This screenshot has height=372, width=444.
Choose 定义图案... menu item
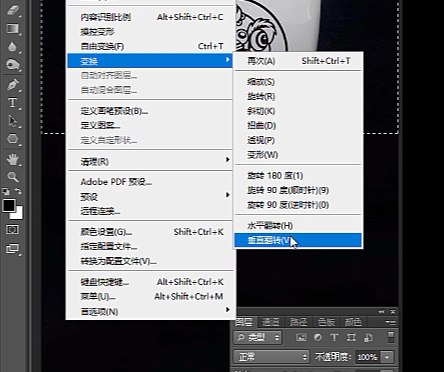click(151, 125)
